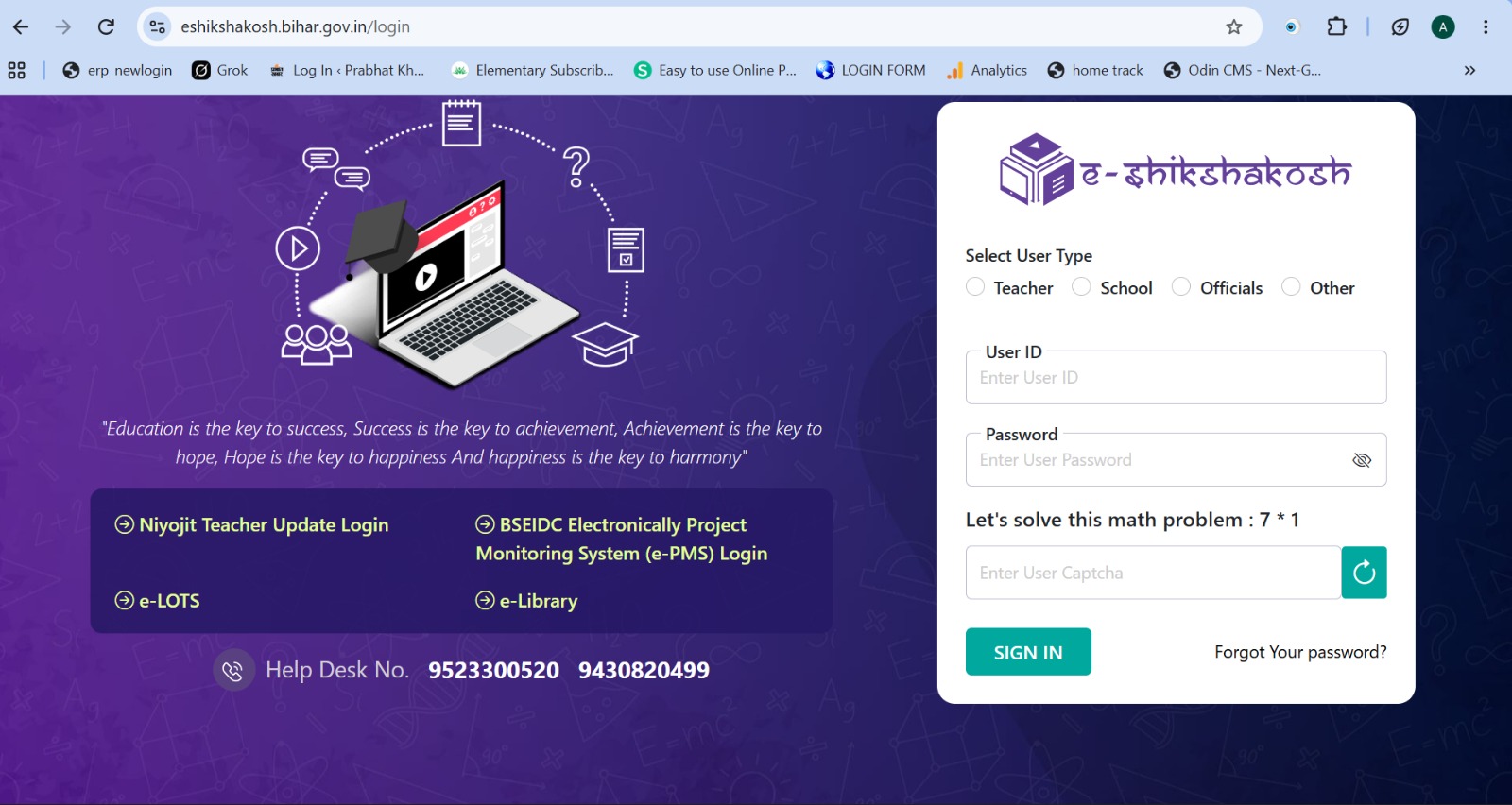The width and height of the screenshot is (1512, 805).
Task: Toggle password visibility eye icon
Action: [1362, 460]
